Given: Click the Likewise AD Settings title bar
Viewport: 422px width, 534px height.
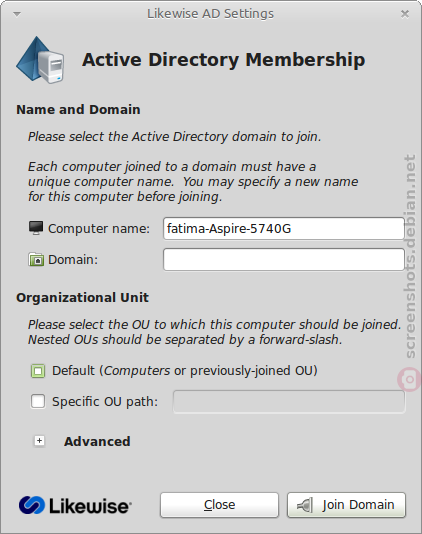Looking at the screenshot, I should pos(210,14).
